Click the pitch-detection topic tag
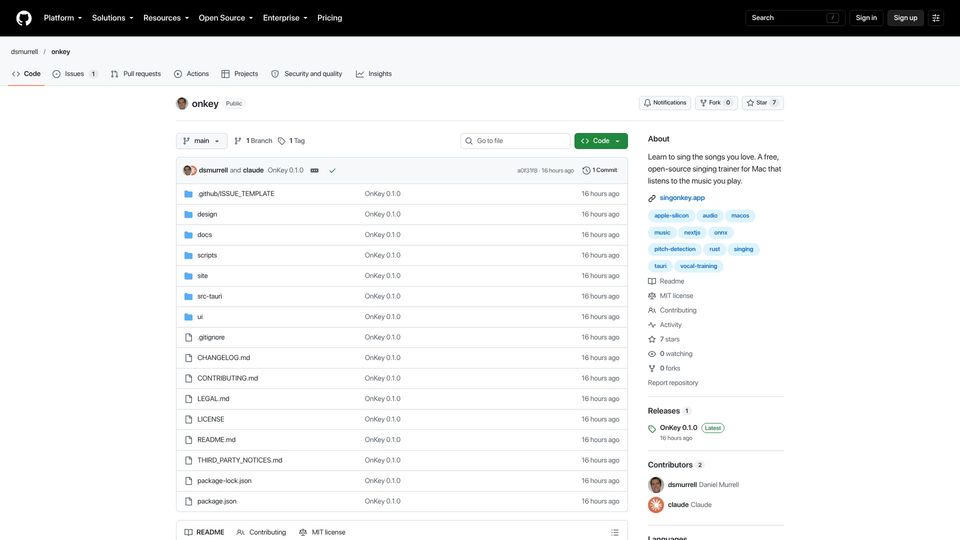The width and height of the screenshot is (960, 540). [675, 249]
